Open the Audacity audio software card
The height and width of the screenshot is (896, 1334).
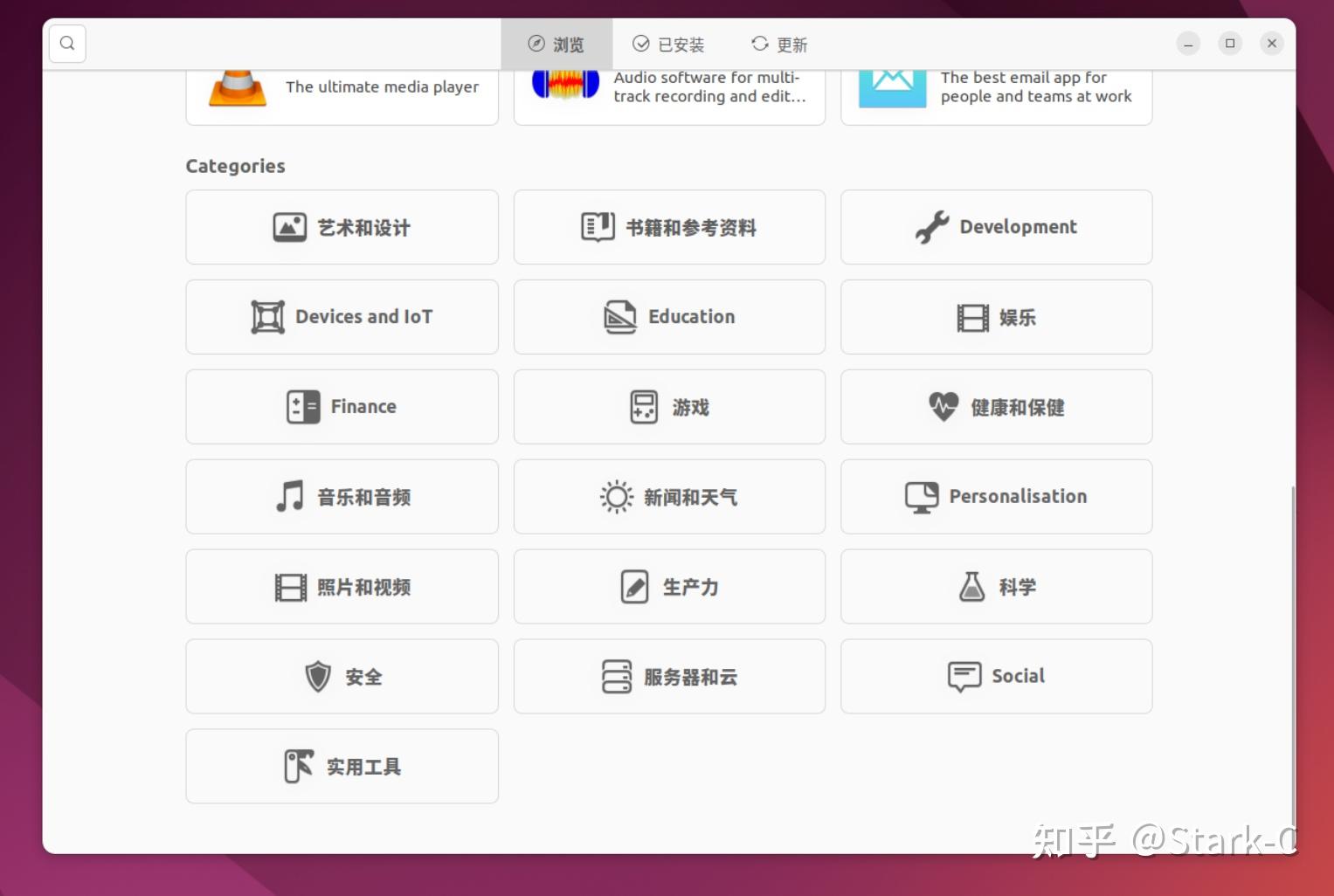(668, 87)
